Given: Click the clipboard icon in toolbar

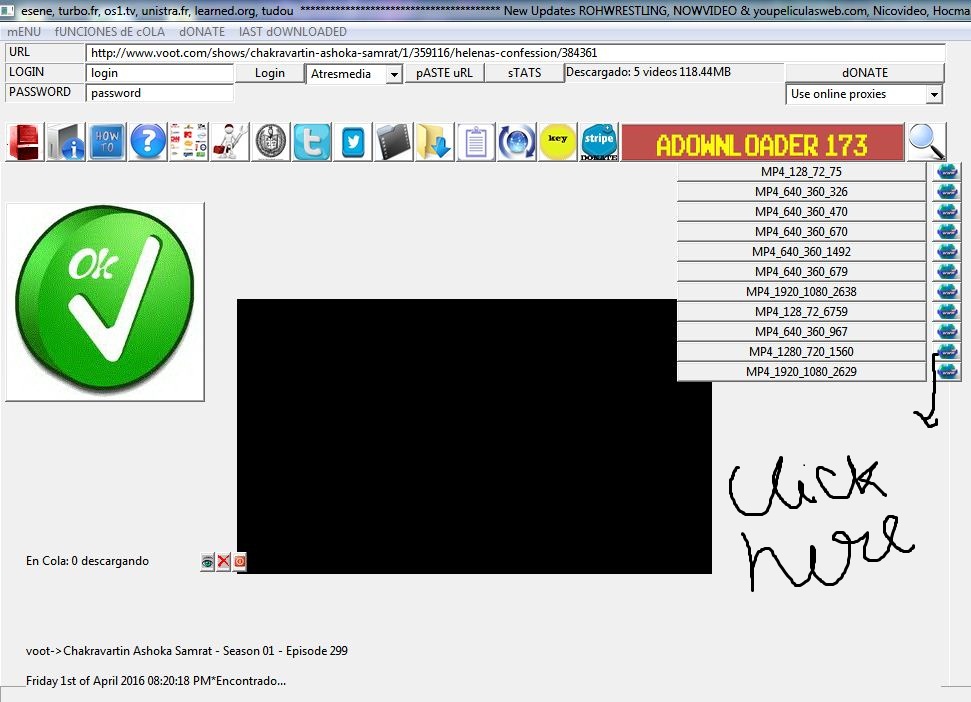Looking at the screenshot, I should 476,142.
